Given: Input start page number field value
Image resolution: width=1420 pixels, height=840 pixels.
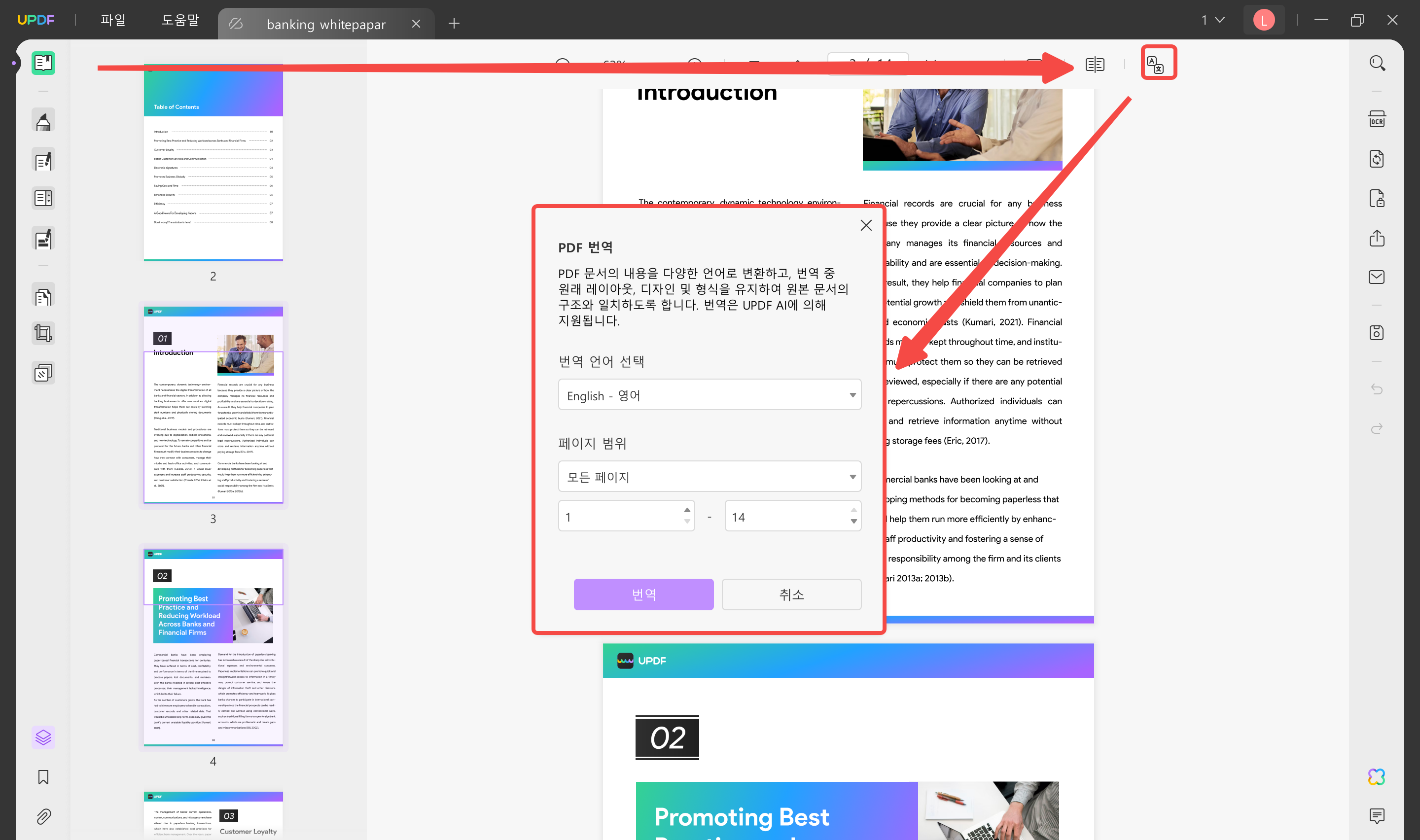Looking at the screenshot, I should [620, 516].
